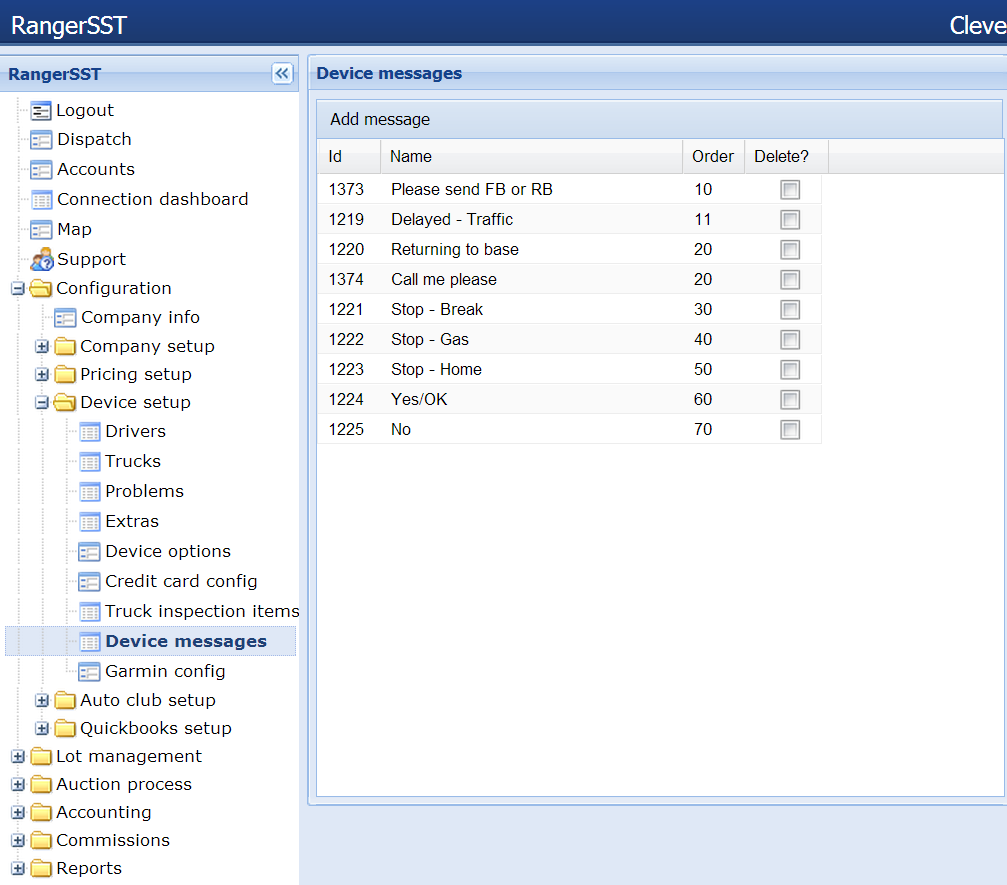Image resolution: width=1007 pixels, height=885 pixels.
Task: Sort by the Order column header
Action: pyautogui.click(x=712, y=157)
